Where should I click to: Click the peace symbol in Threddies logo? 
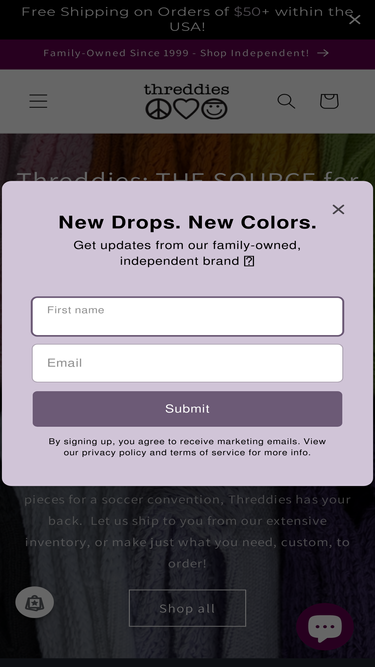(x=158, y=109)
